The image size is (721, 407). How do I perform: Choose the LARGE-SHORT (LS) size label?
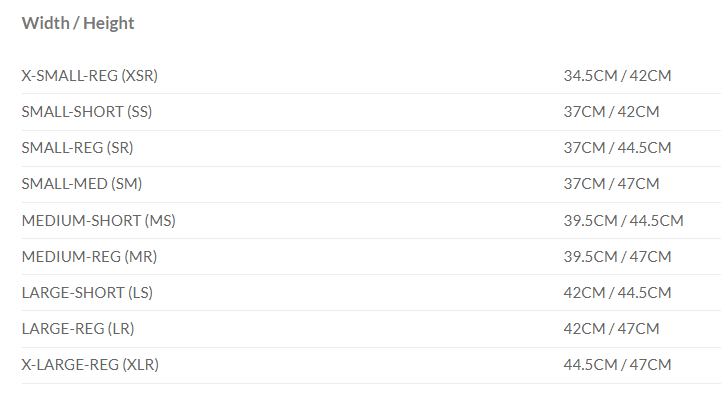87,292
